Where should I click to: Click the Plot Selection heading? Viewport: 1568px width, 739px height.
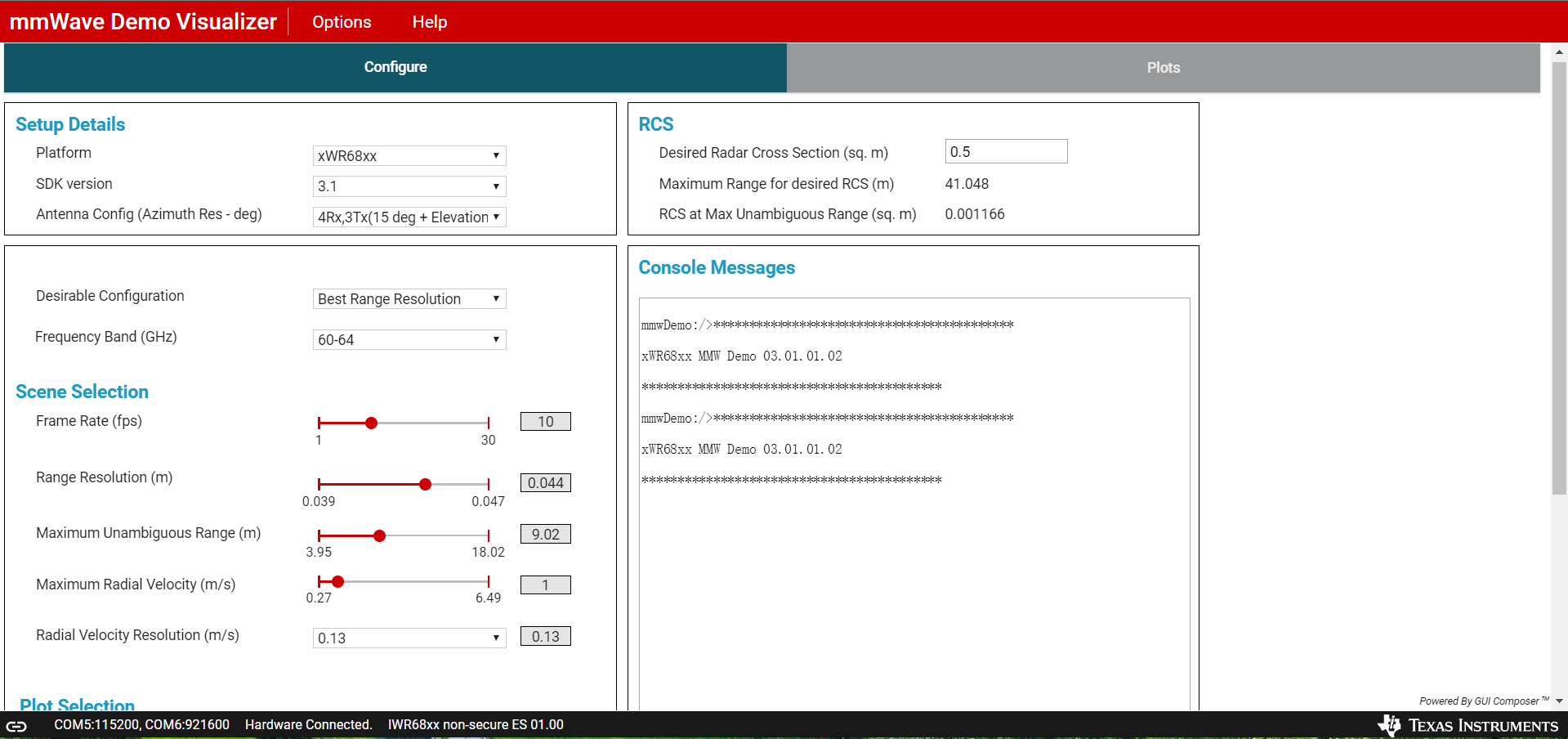77,704
